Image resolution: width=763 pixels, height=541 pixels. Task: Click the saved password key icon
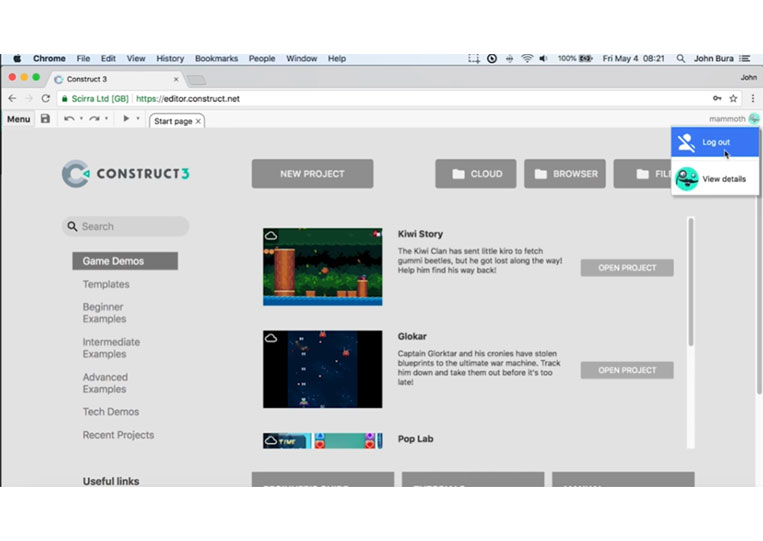click(x=717, y=98)
